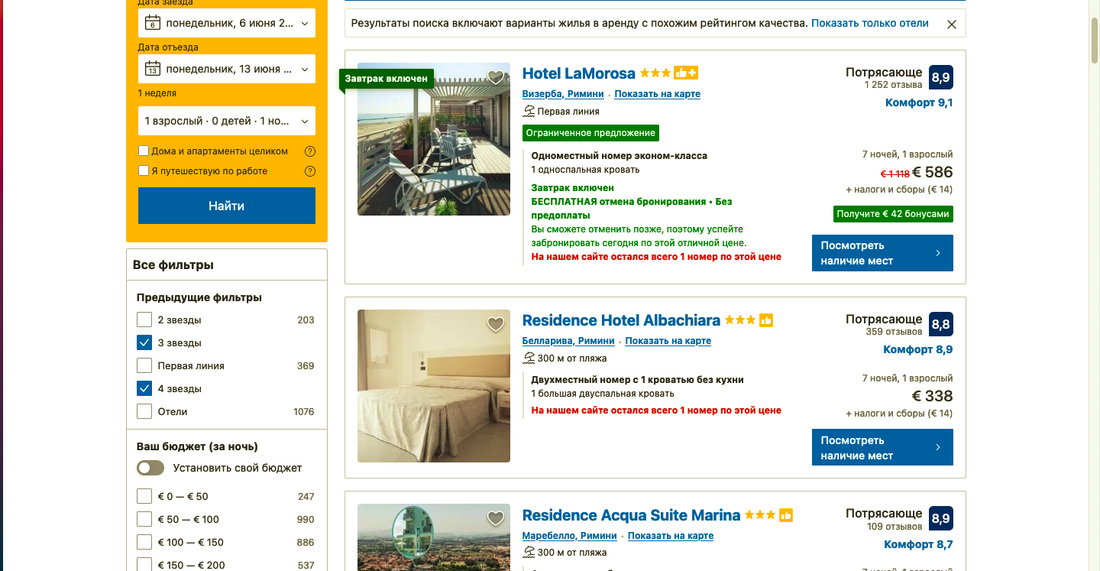Viewport: 1100px width, 571px height.
Task: Click the beach icon next to 'Первая линия'
Action: click(529, 111)
